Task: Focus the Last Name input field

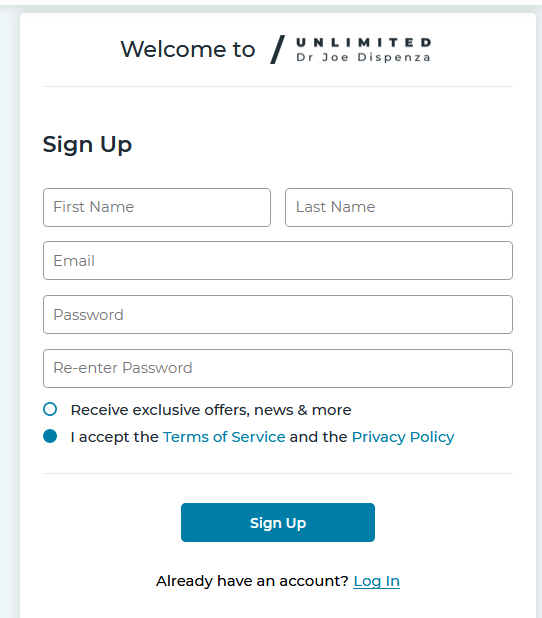Action: point(399,207)
